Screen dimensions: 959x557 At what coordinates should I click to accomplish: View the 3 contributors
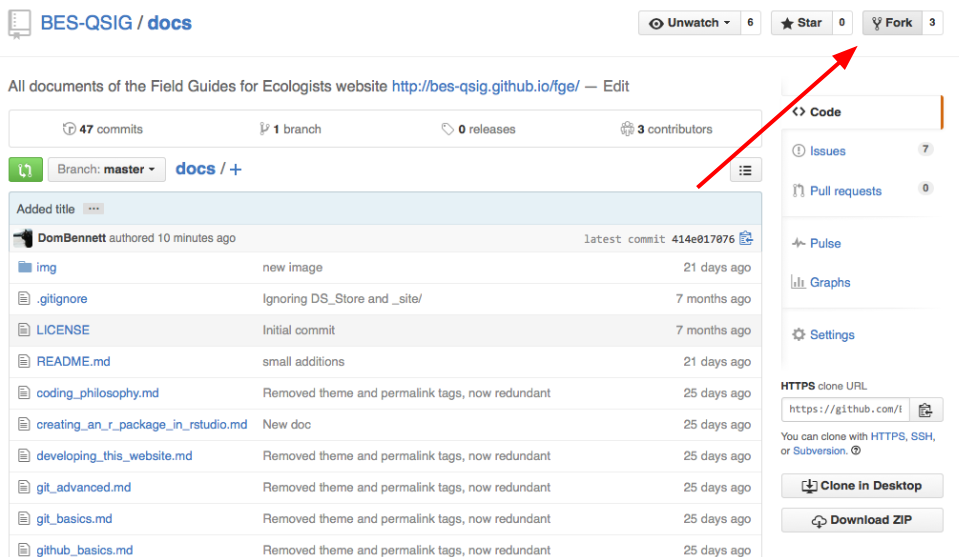coord(667,129)
